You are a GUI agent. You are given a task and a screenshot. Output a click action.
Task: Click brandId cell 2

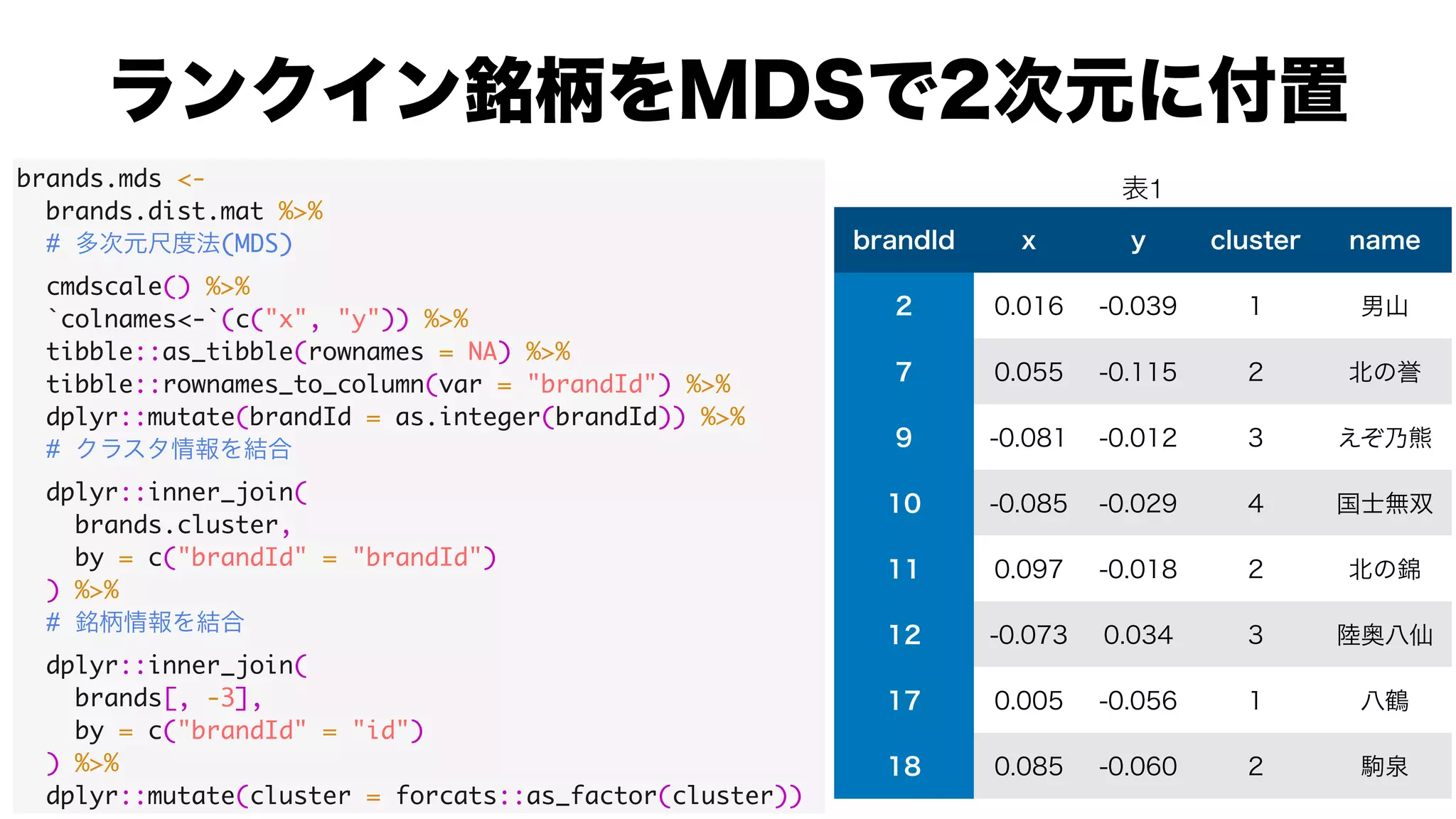(904, 306)
